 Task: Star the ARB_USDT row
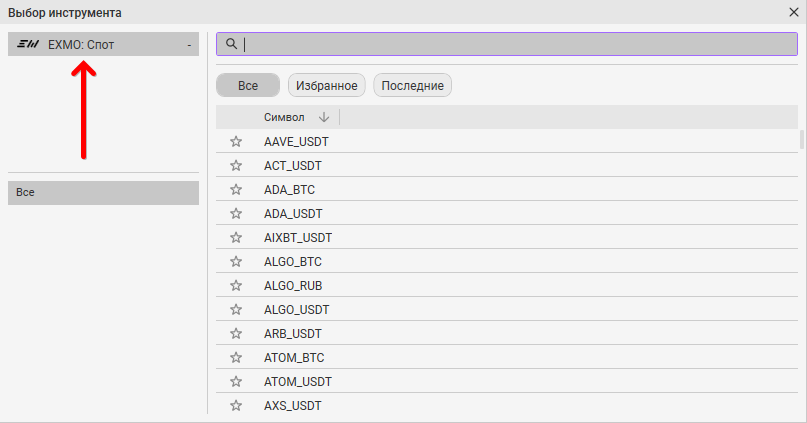(236, 333)
